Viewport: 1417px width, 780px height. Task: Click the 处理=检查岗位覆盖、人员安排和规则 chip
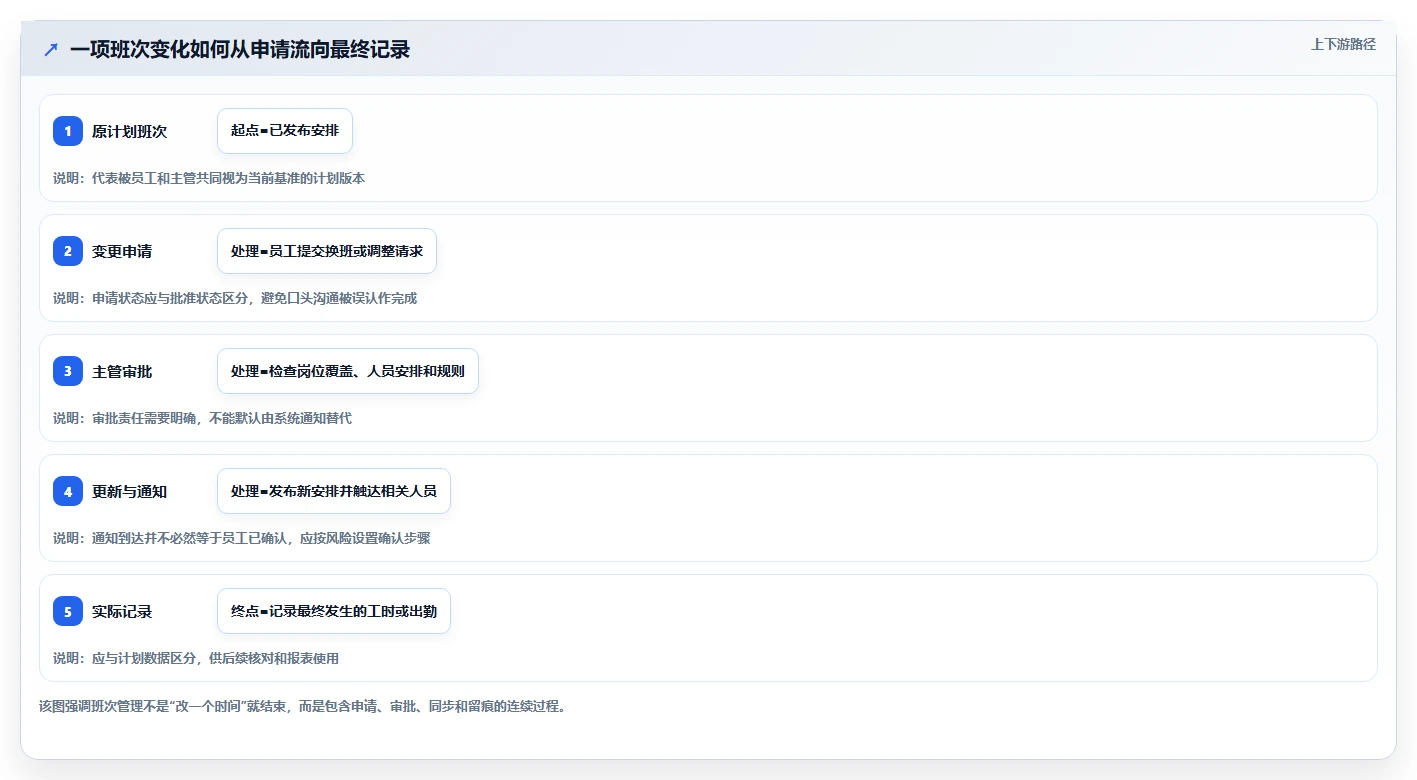point(348,371)
